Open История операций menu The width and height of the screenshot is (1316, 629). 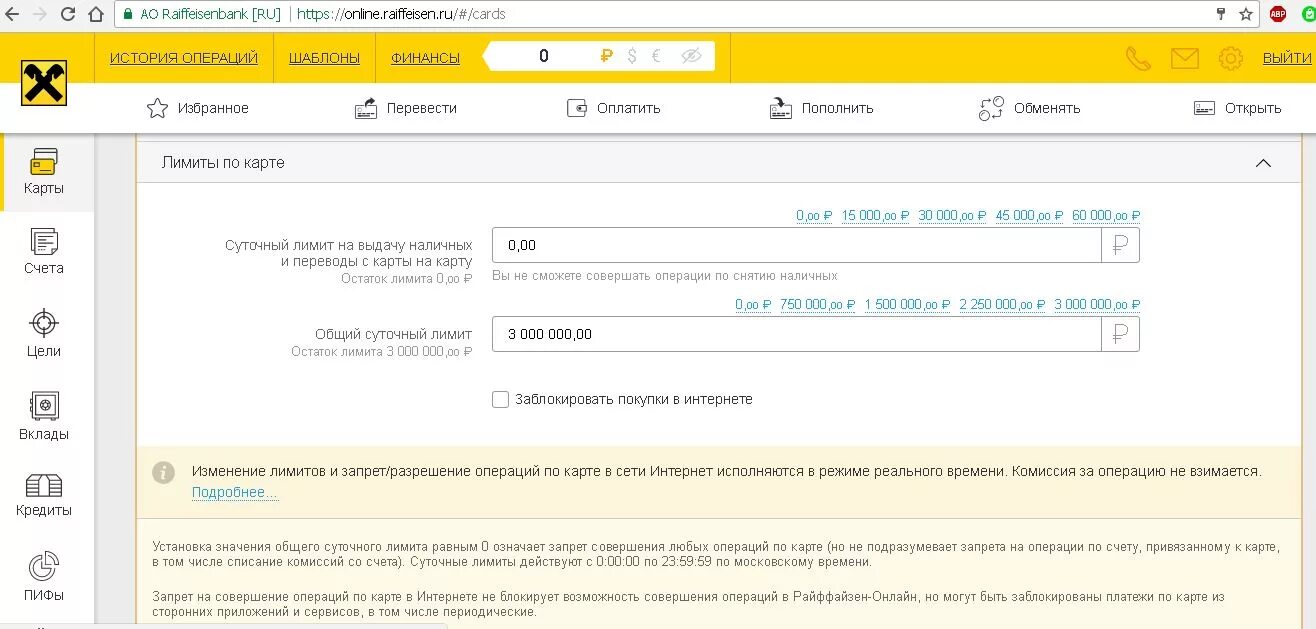pos(184,58)
